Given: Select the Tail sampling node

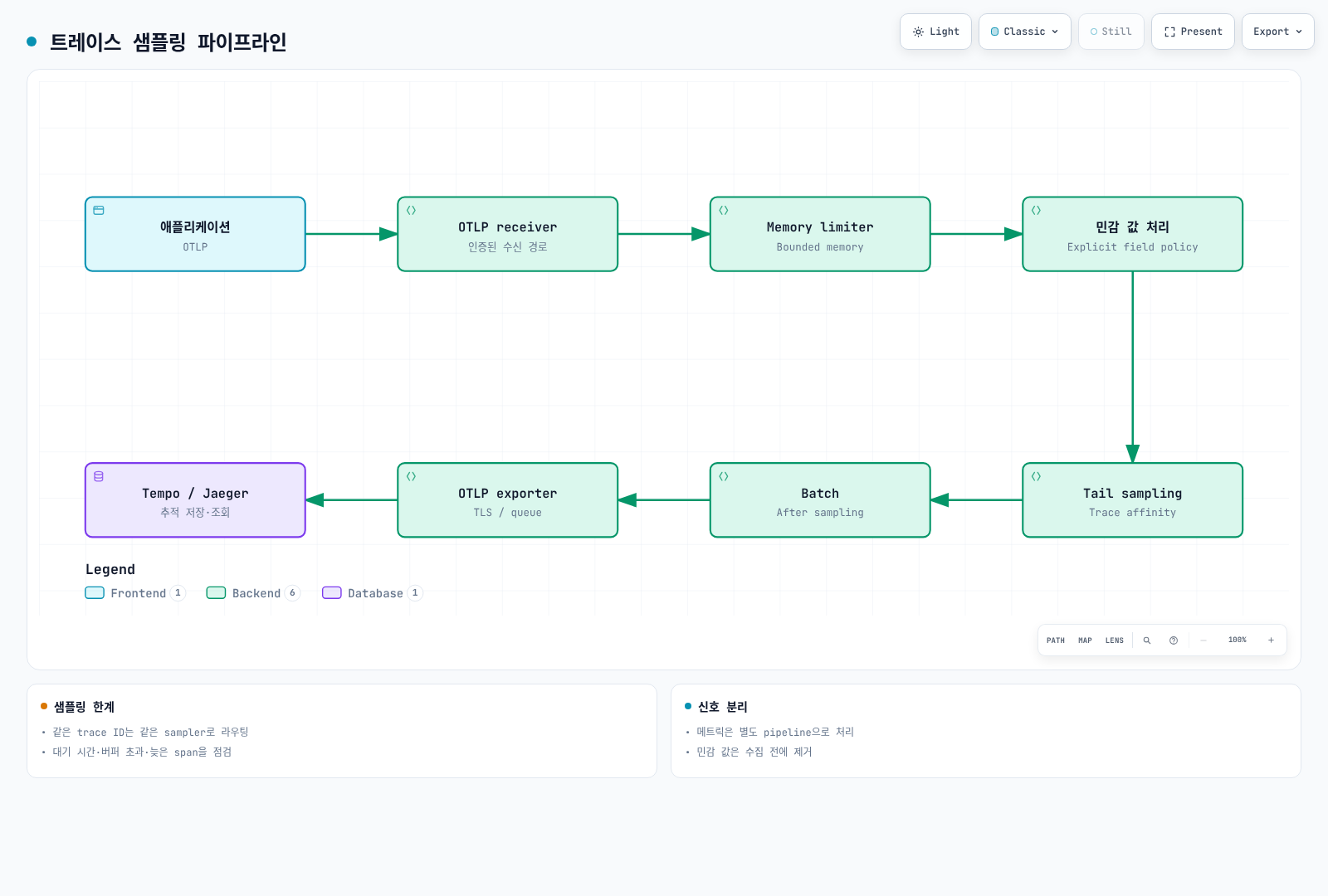Looking at the screenshot, I should [x=1133, y=500].
